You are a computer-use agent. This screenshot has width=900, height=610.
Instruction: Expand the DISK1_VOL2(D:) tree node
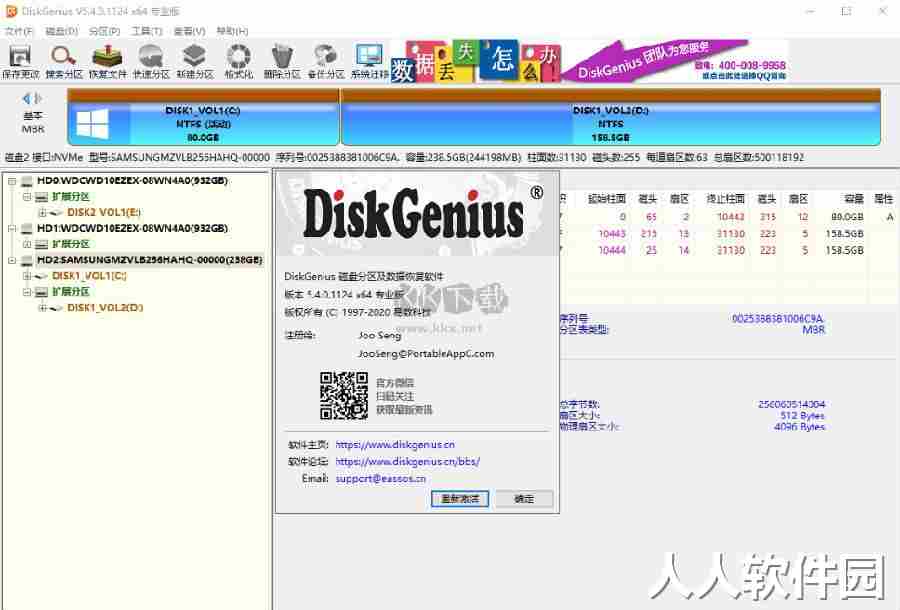[42, 308]
